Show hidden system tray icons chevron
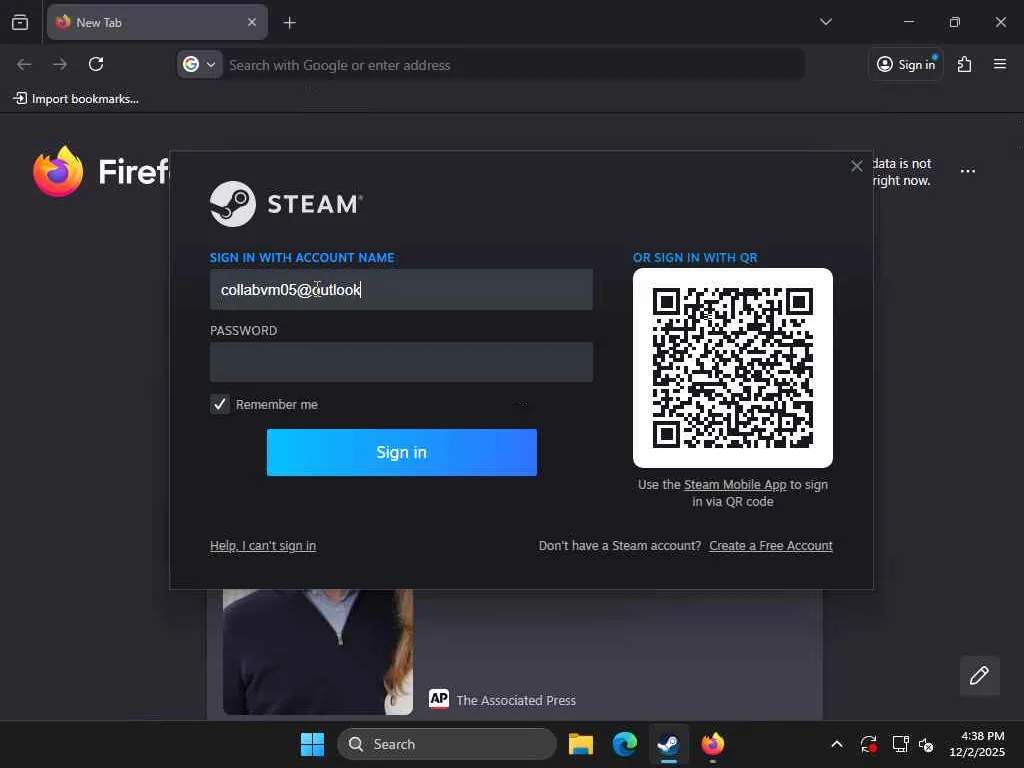 pyautogui.click(x=837, y=744)
